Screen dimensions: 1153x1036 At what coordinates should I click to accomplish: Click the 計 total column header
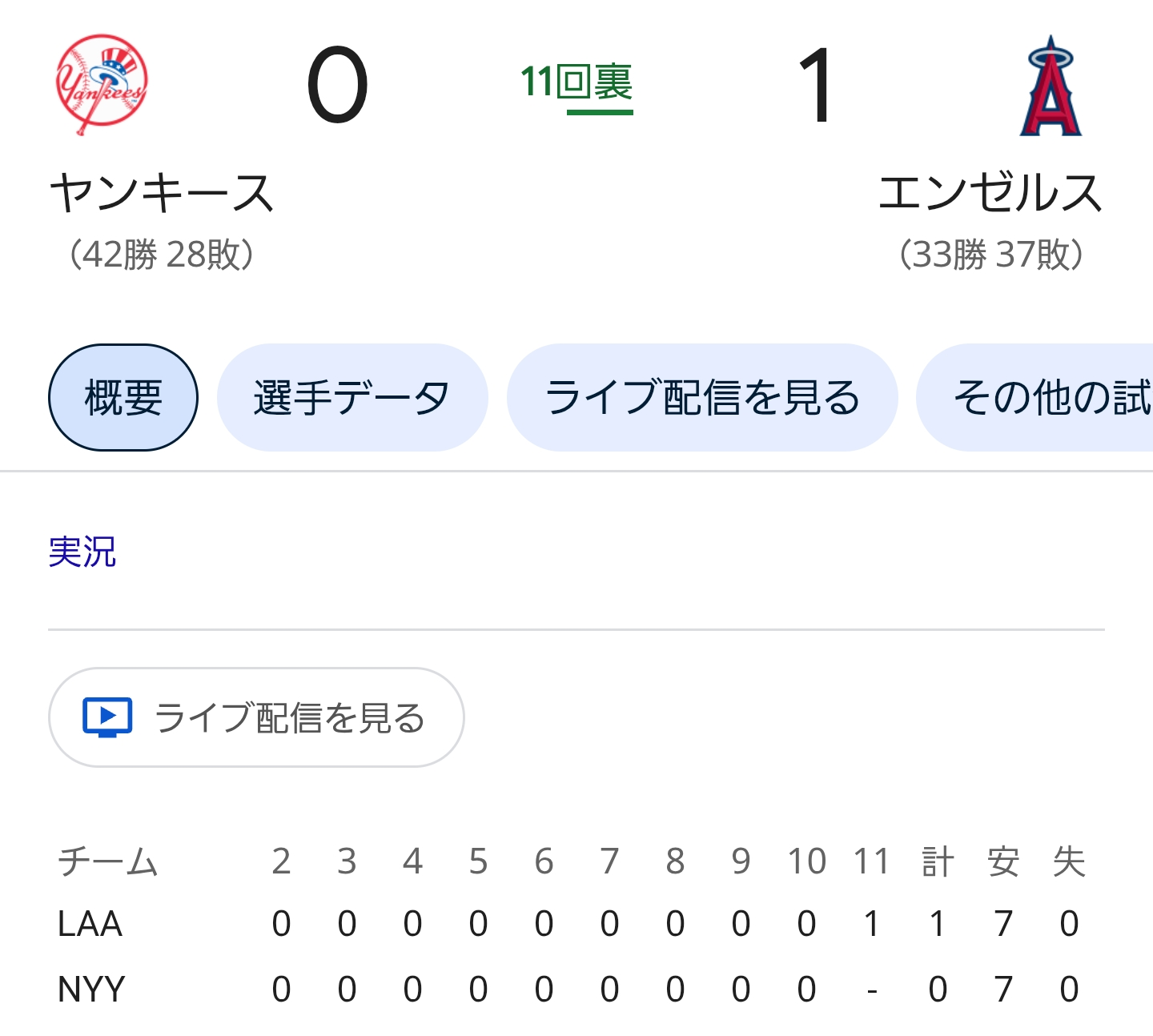(938, 861)
